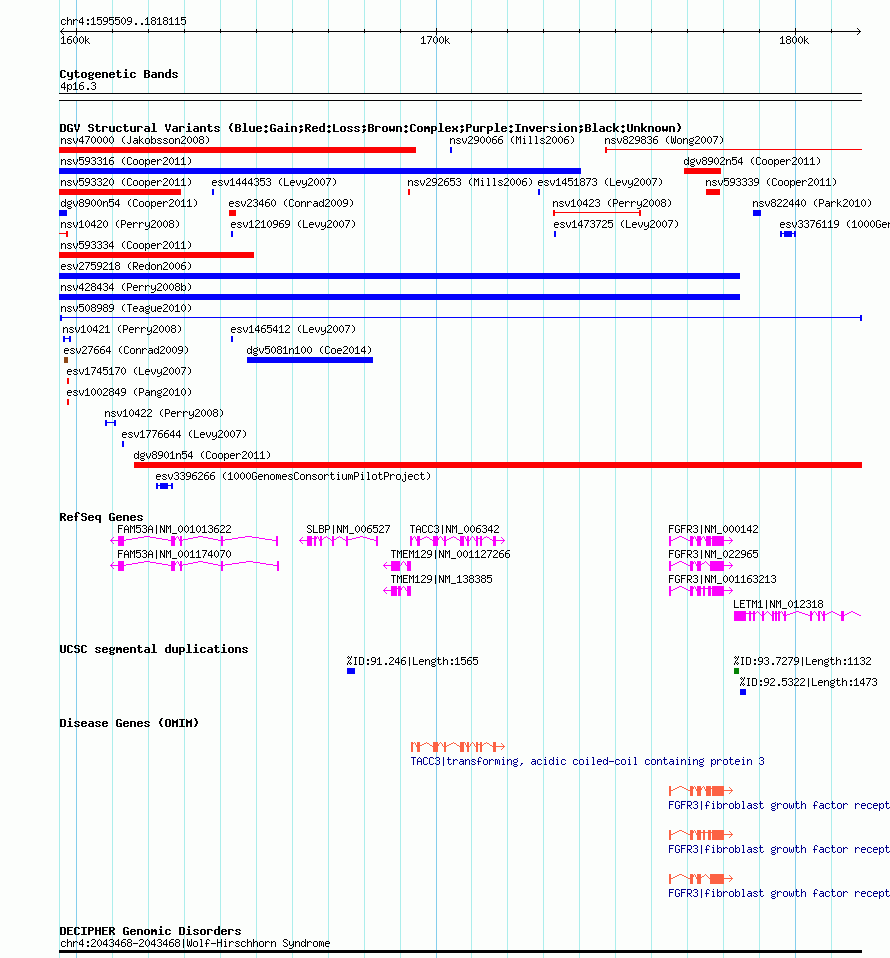Select the nsv822440 (Park2010) blue block
Screen dimensions: 890x958
tap(757, 213)
